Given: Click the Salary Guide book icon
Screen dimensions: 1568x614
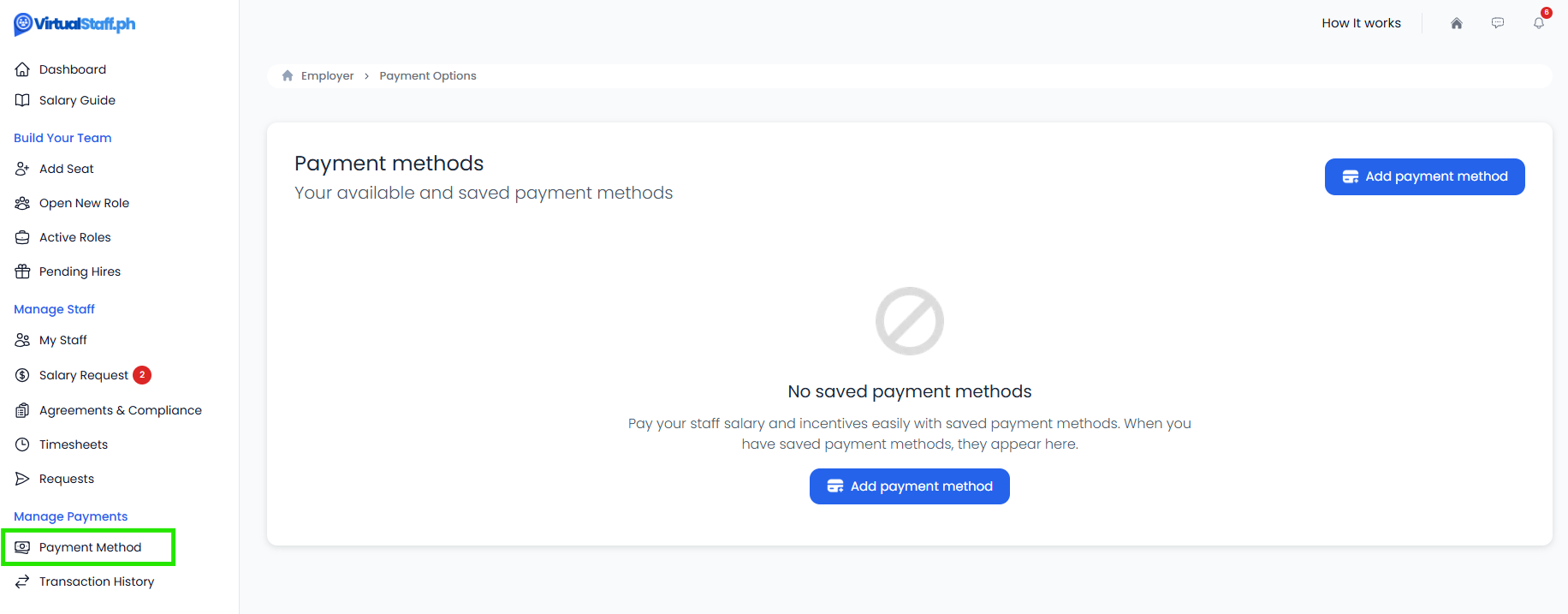Looking at the screenshot, I should point(22,100).
